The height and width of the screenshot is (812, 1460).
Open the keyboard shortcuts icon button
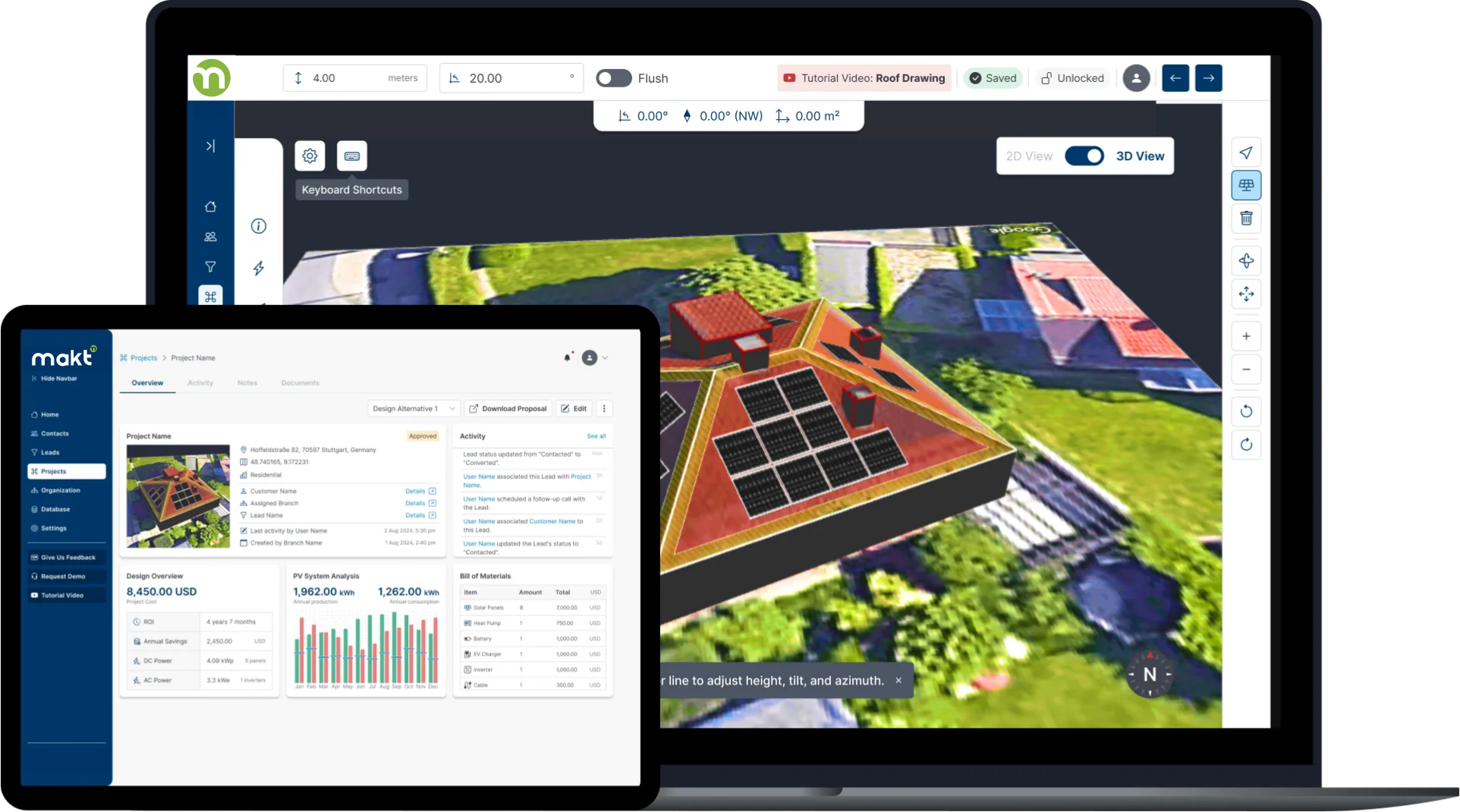[351, 156]
